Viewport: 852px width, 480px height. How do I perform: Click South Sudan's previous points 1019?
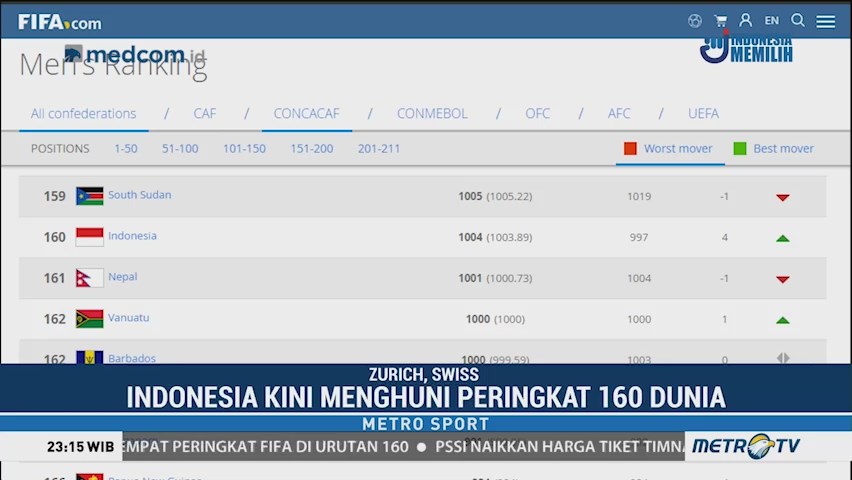[x=639, y=196]
